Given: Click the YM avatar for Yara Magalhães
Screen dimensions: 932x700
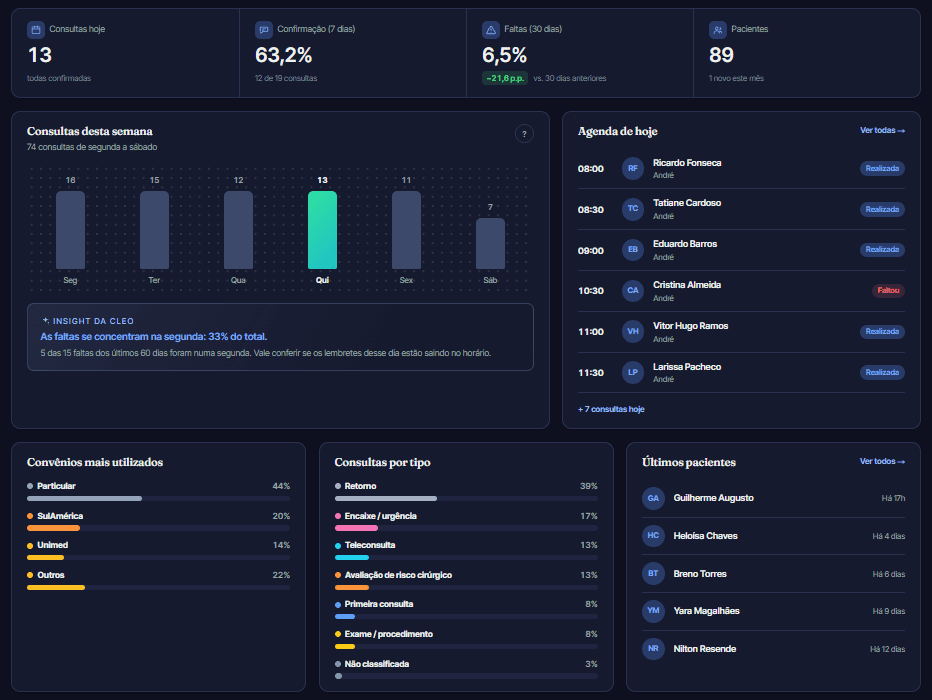Looking at the screenshot, I should point(653,611).
